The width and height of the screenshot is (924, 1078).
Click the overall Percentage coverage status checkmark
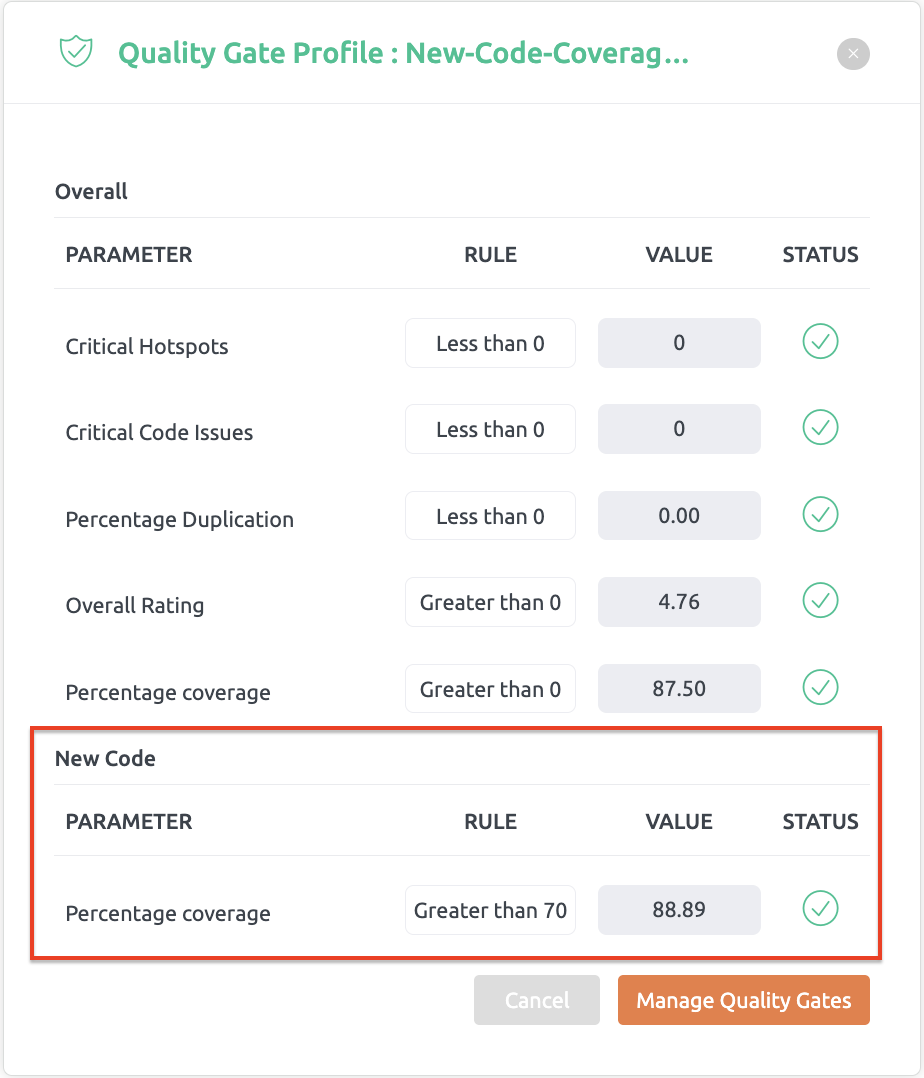[x=820, y=687]
